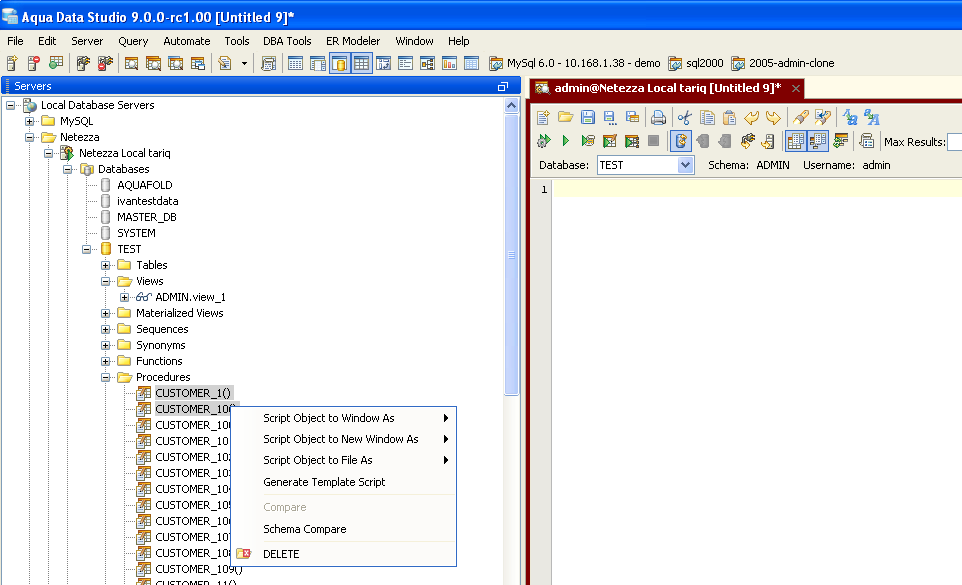
Task: Toggle the second results display mode button
Action: click(x=818, y=141)
